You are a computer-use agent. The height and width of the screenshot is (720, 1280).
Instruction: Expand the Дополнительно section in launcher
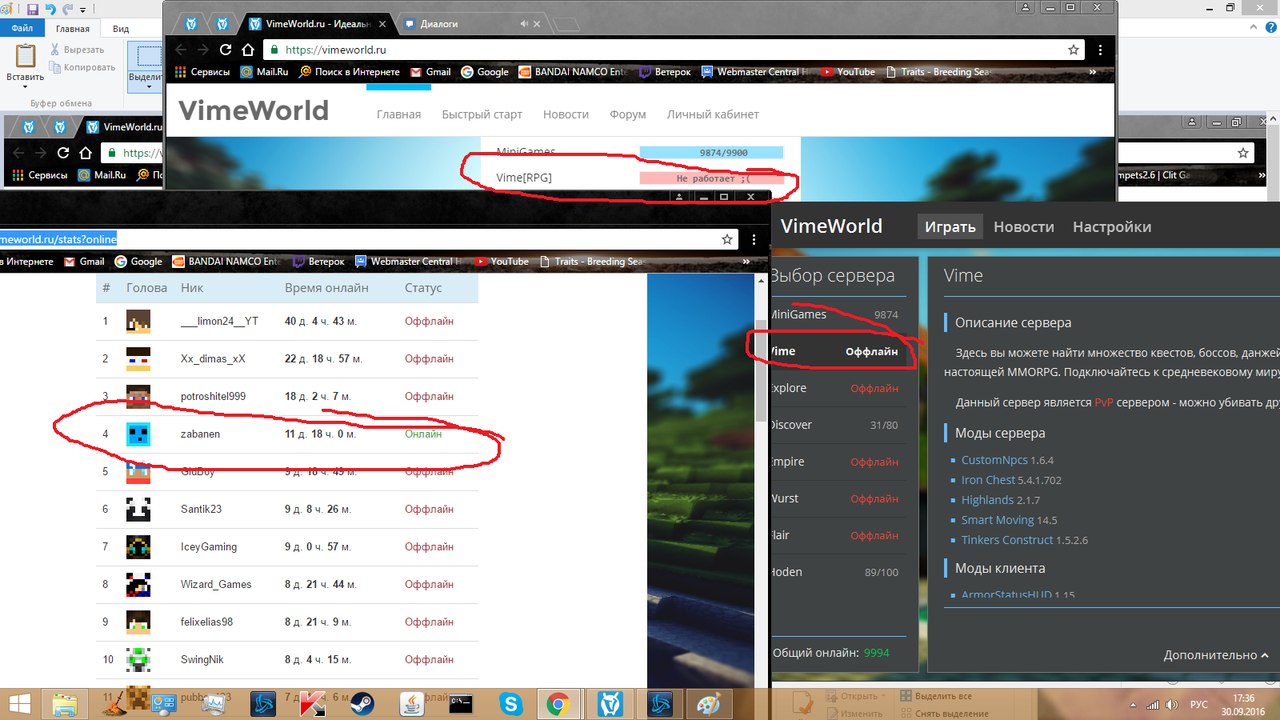[x=1216, y=655]
